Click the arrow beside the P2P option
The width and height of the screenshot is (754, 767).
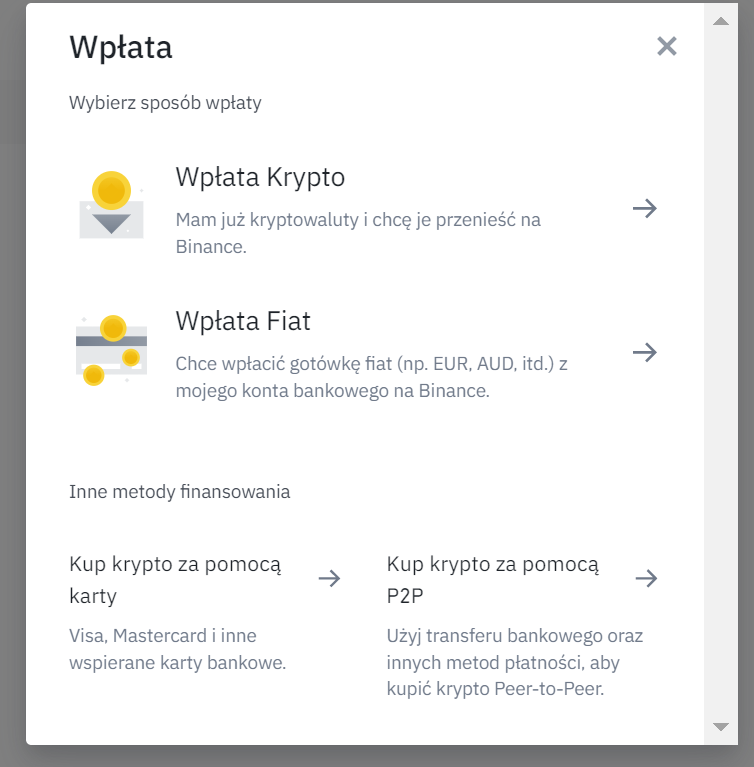(646, 578)
